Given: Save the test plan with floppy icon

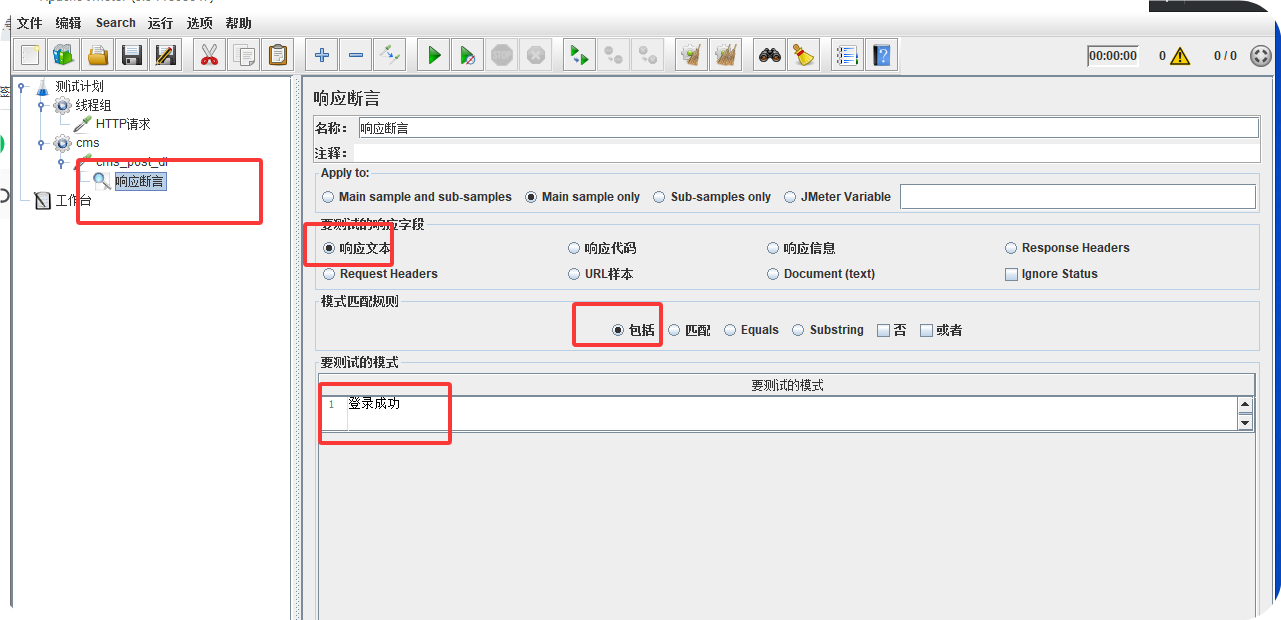Looking at the screenshot, I should [132, 55].
